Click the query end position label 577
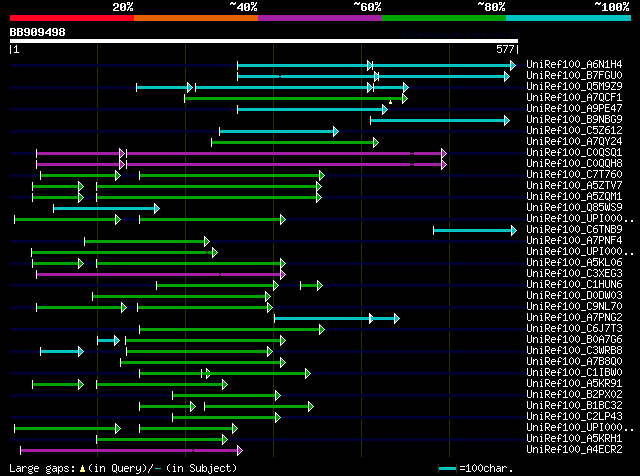The height and width of the screenshot is (476, 640). coord(505,49)
